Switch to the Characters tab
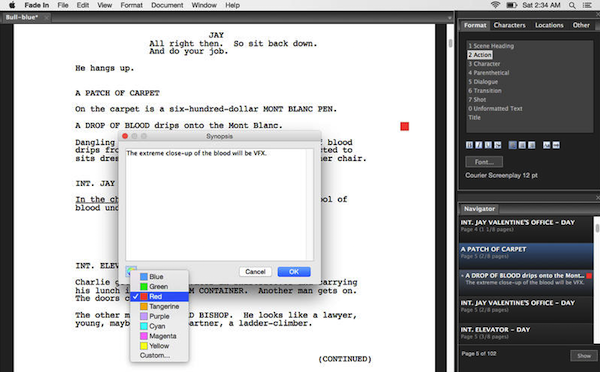 click(509, 25)
